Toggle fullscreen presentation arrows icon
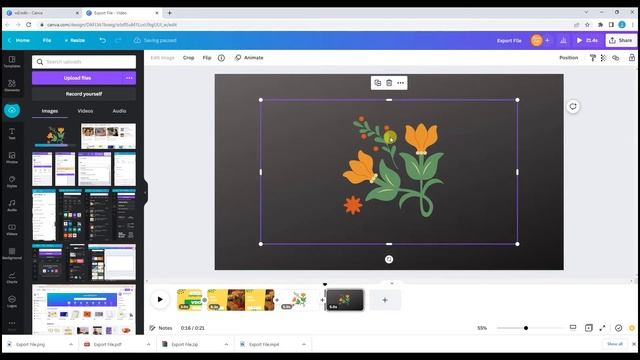The width and height of the screenshot is (640, 360). (x=602, y=328)
